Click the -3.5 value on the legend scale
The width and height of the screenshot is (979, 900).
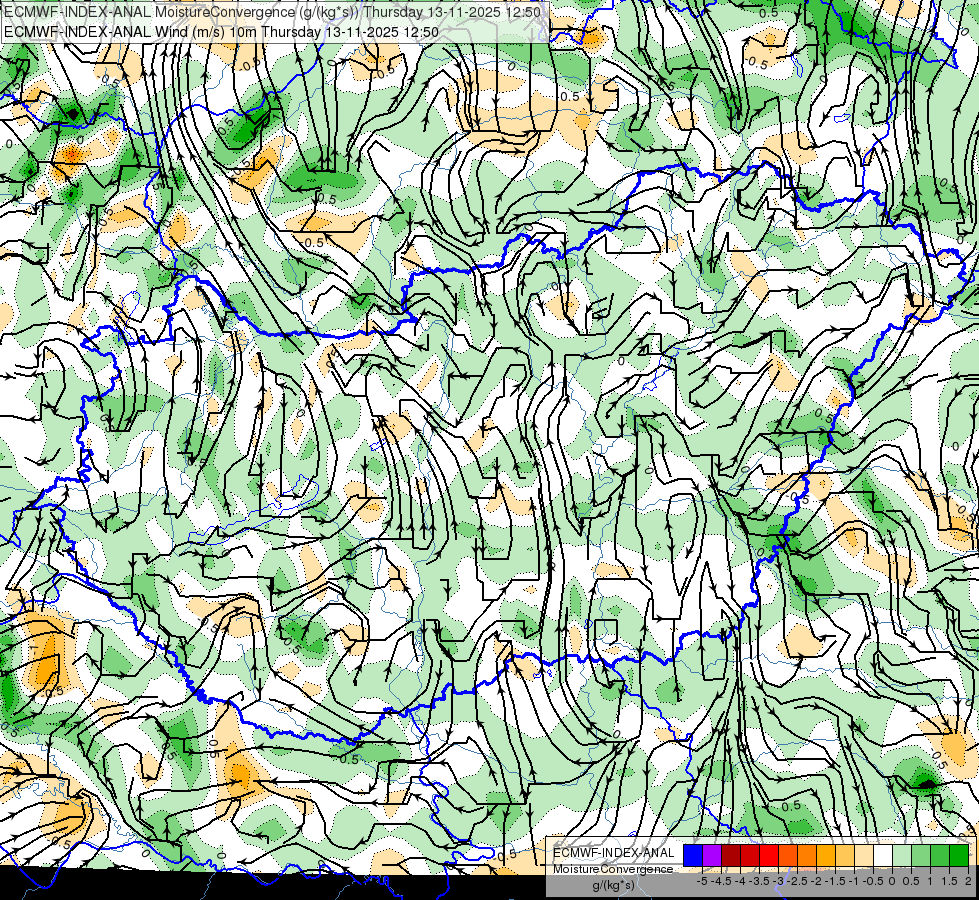tap(760, 881)
